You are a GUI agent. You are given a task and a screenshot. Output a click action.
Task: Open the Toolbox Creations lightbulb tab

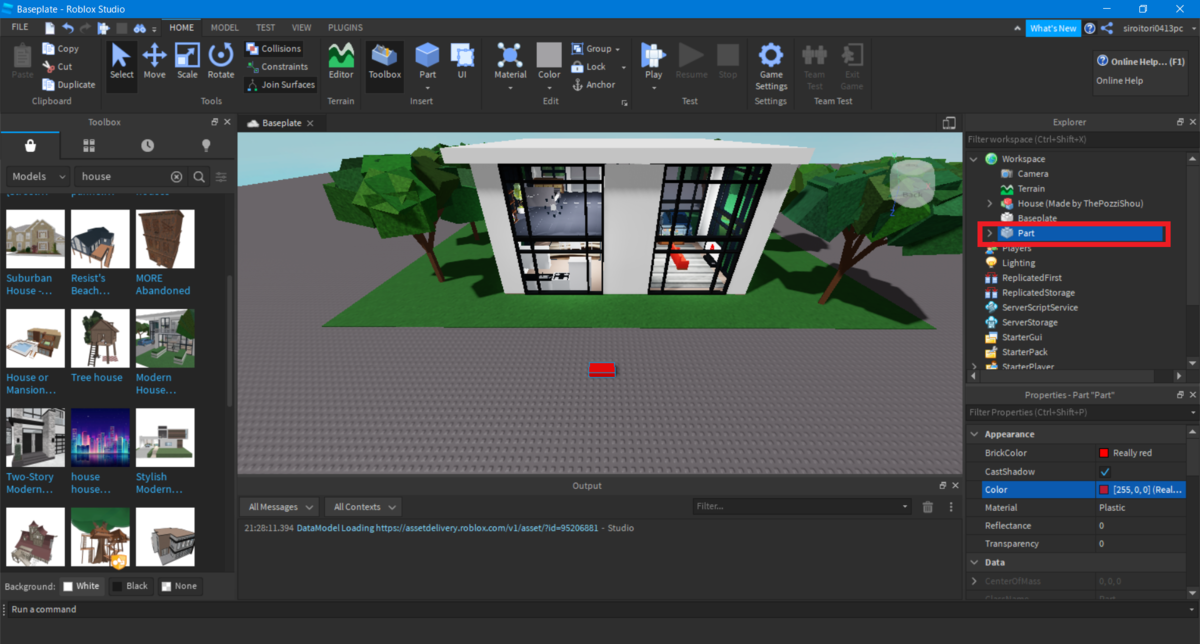[206, 146]
